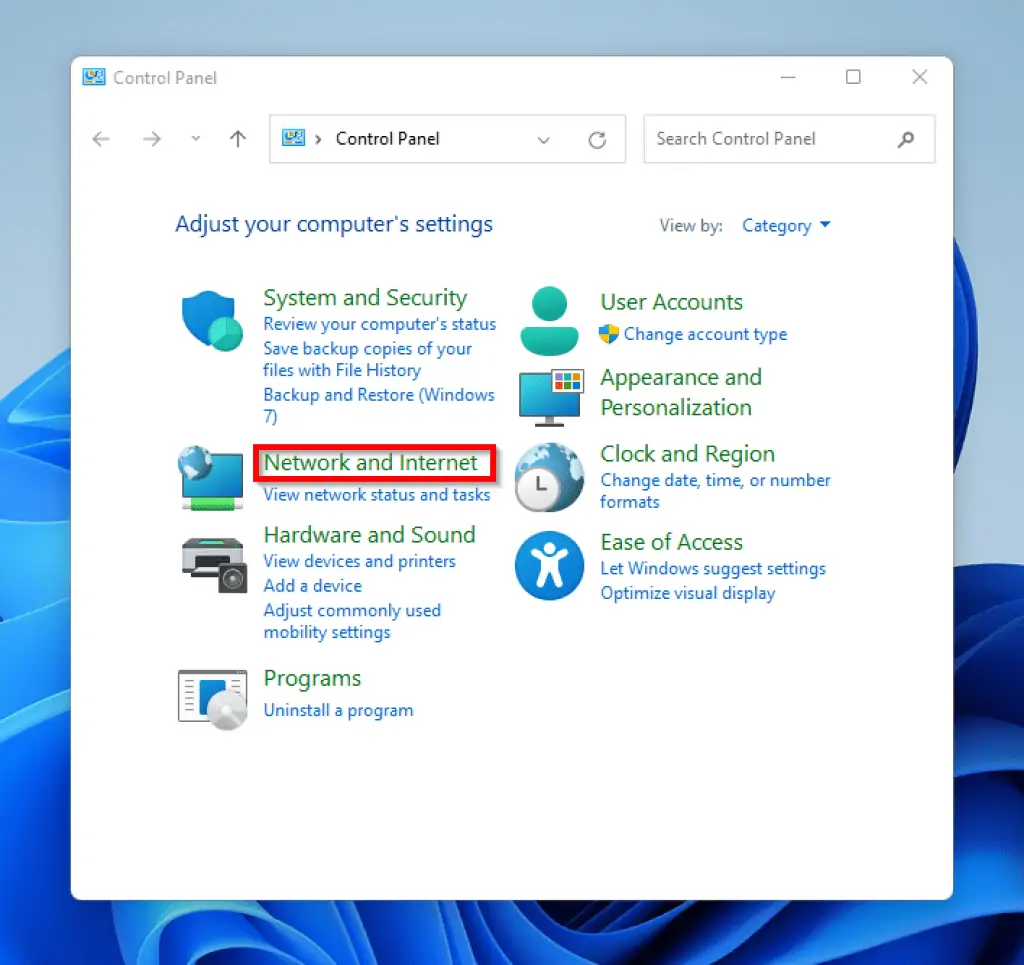1024x965 pixels.
Task: Open recent locations with the navigation chevron
Action: [195, 139]
